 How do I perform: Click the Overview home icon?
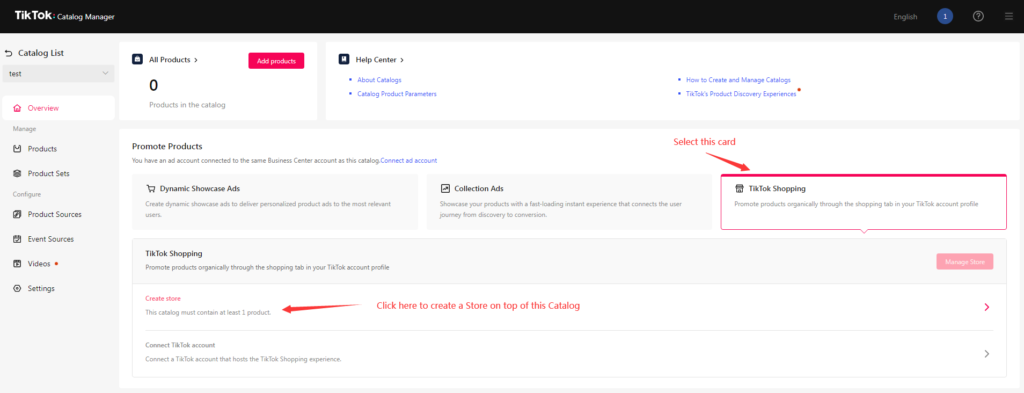[17, 108]
